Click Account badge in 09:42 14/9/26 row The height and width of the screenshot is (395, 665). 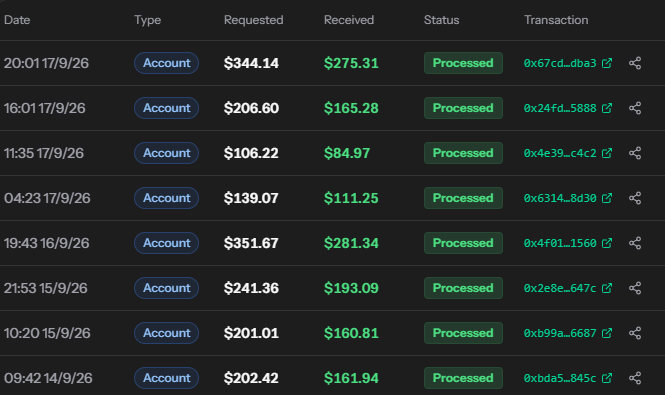point(166,378)
